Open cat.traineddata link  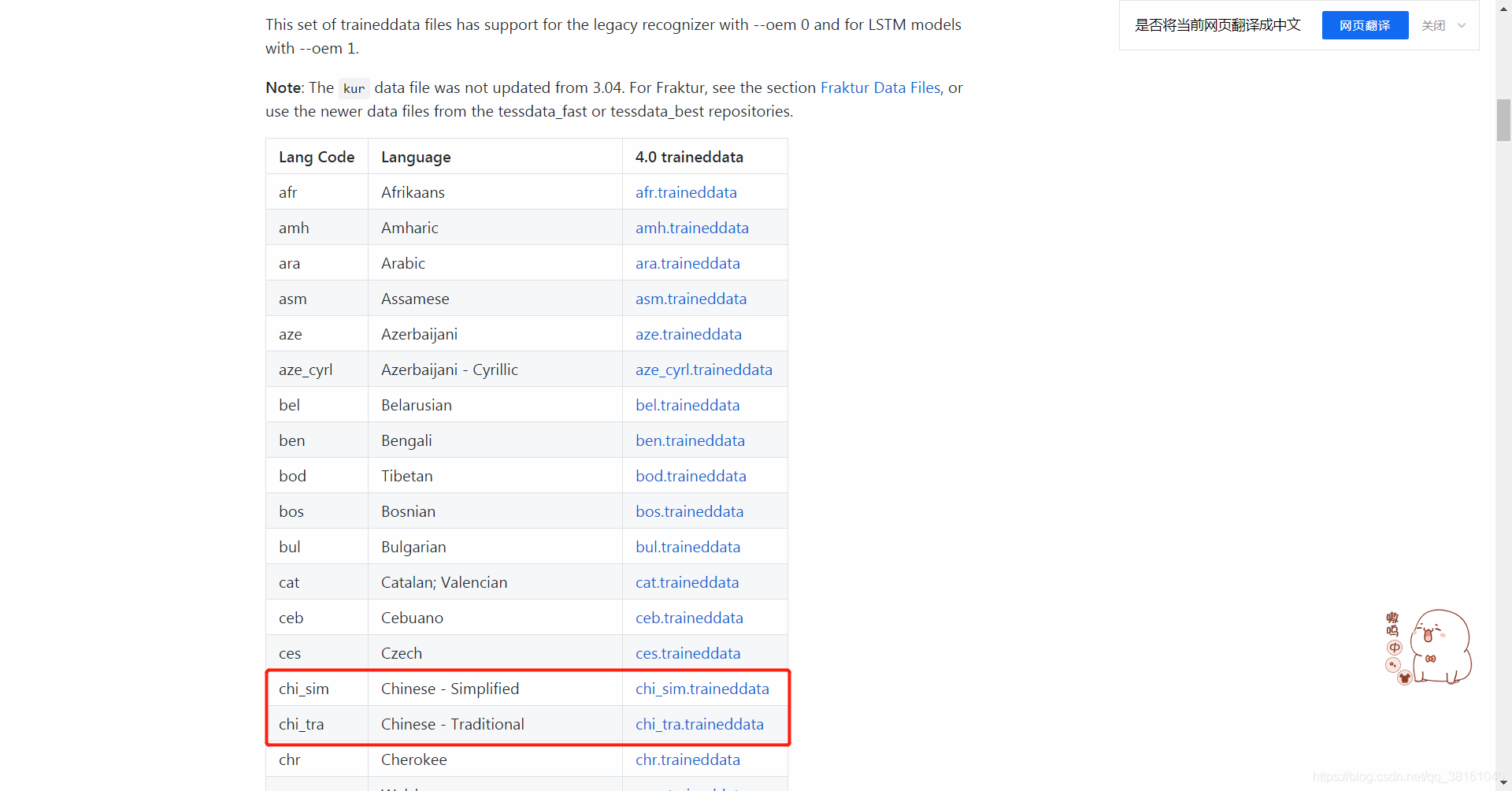tap(687, 582)
